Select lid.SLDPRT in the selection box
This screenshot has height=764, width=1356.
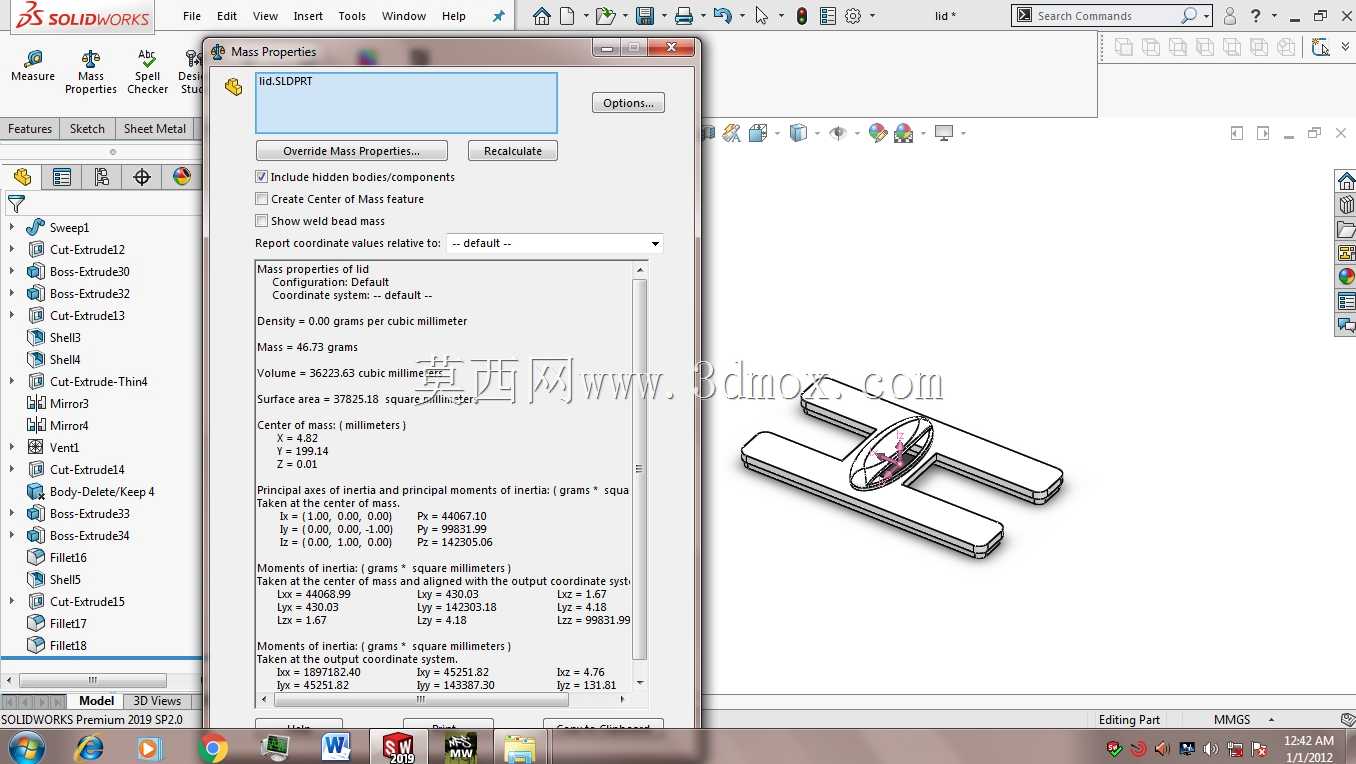click(x=285, y=81)
